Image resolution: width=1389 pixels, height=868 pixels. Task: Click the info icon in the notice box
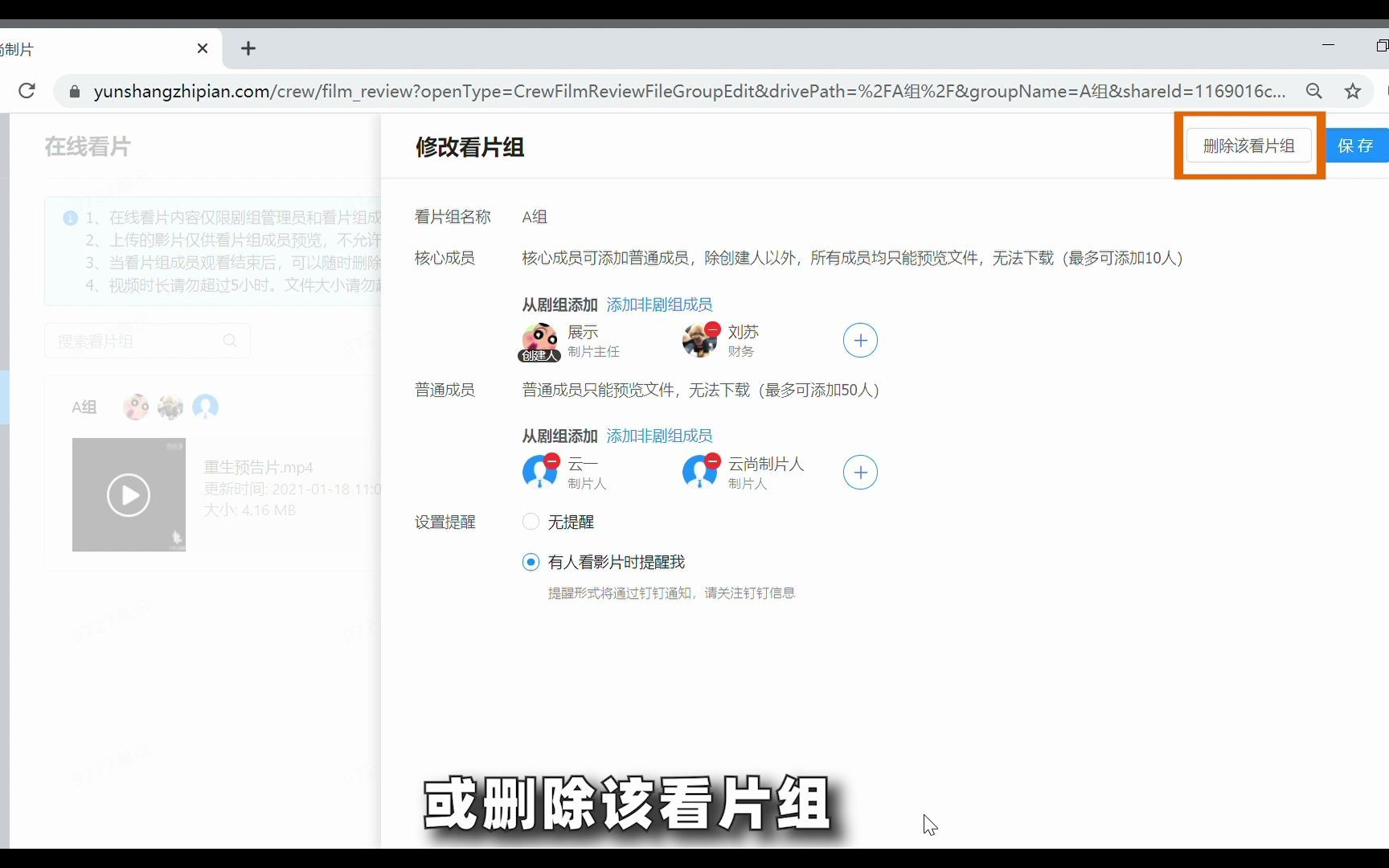coord(70,218)
